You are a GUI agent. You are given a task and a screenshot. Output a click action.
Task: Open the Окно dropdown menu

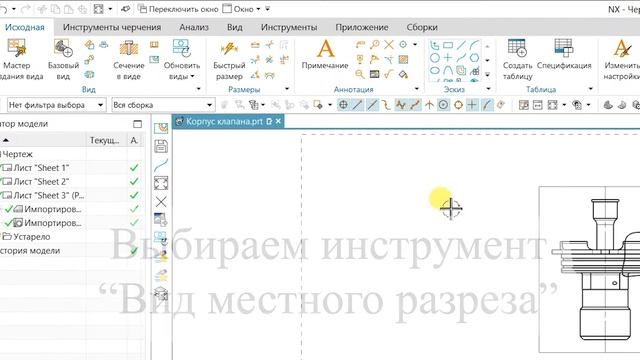point(242,9)
